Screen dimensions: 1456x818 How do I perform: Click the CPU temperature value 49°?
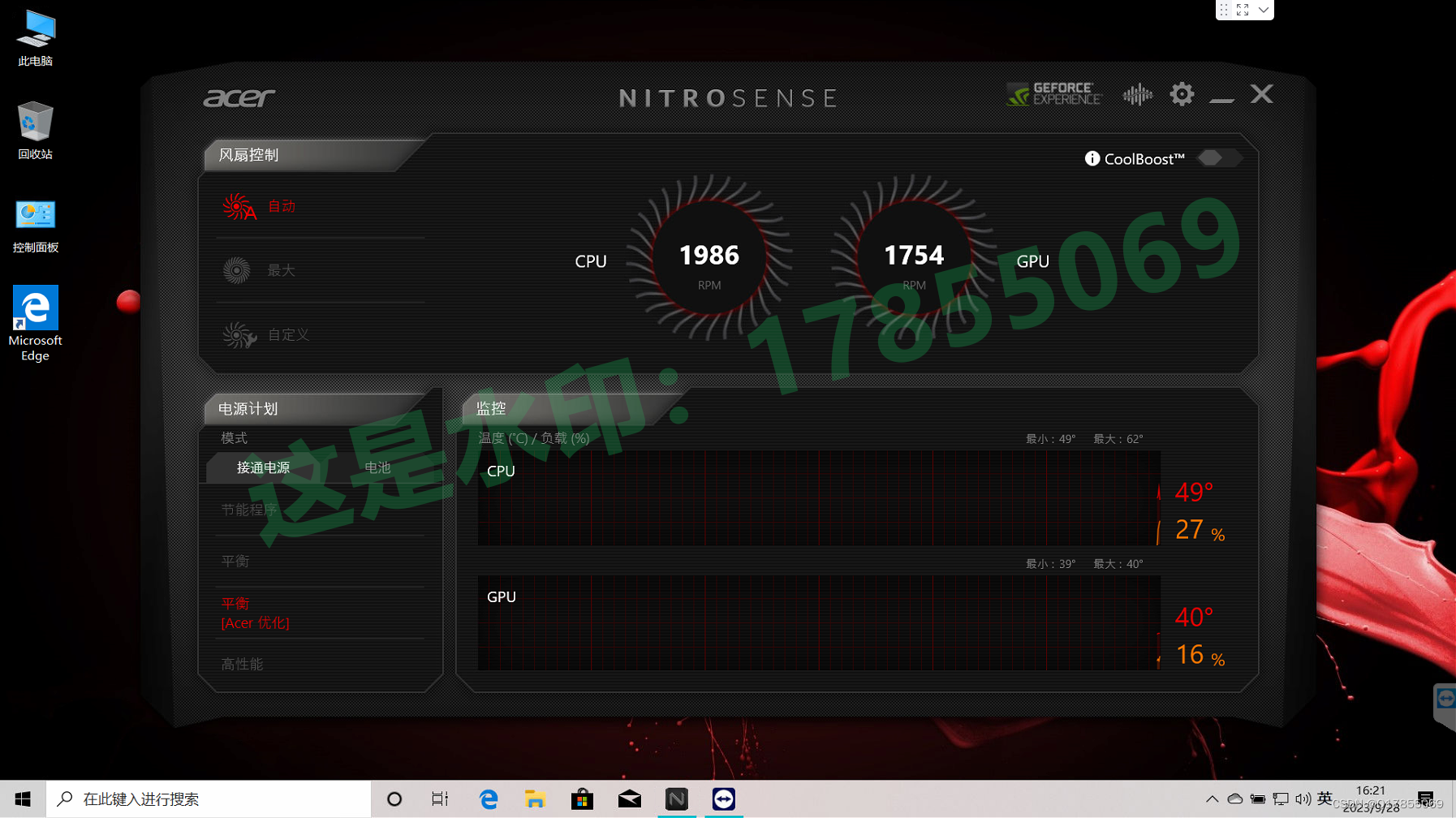(x=1193, y=492)
